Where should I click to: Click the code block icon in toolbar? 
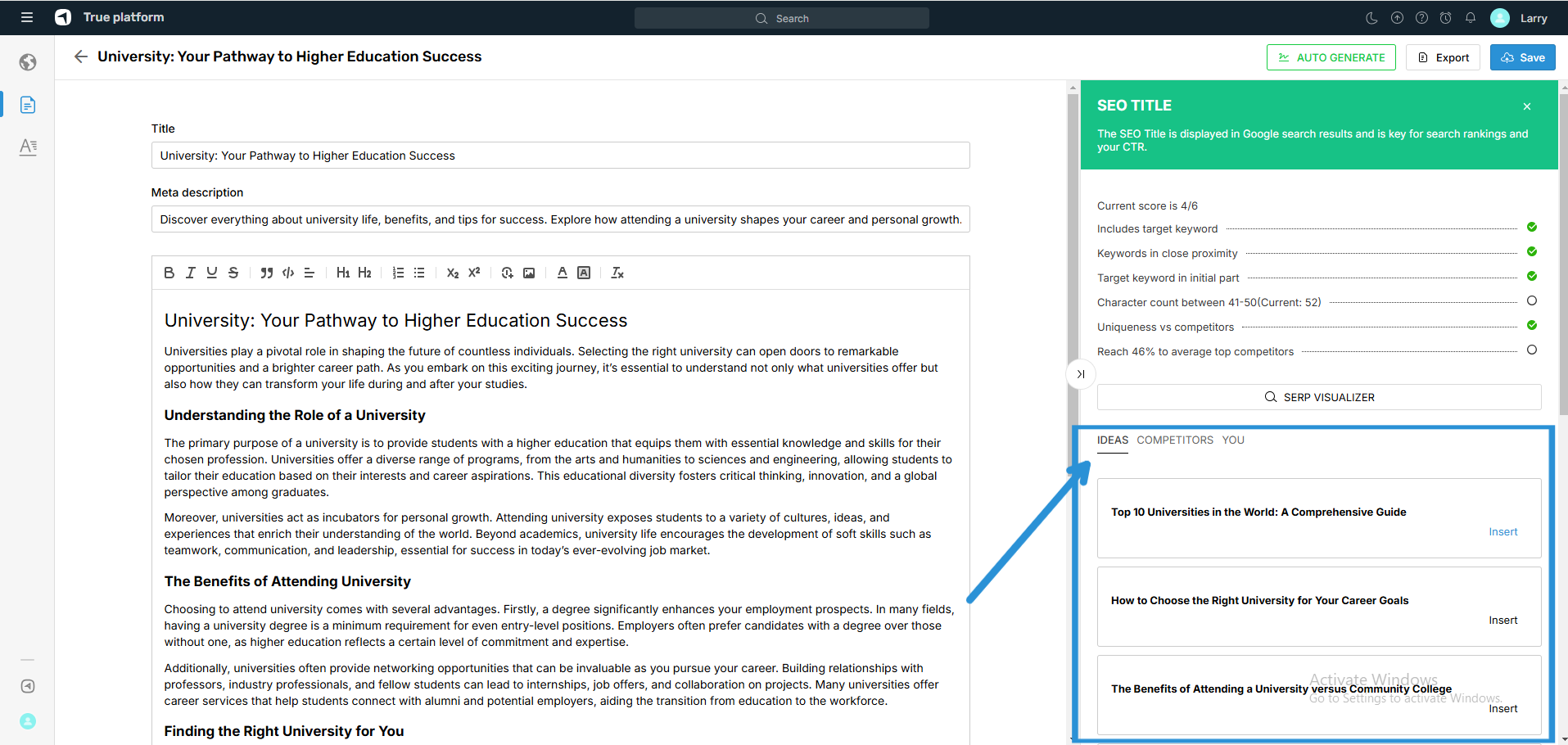click(288, 273)
